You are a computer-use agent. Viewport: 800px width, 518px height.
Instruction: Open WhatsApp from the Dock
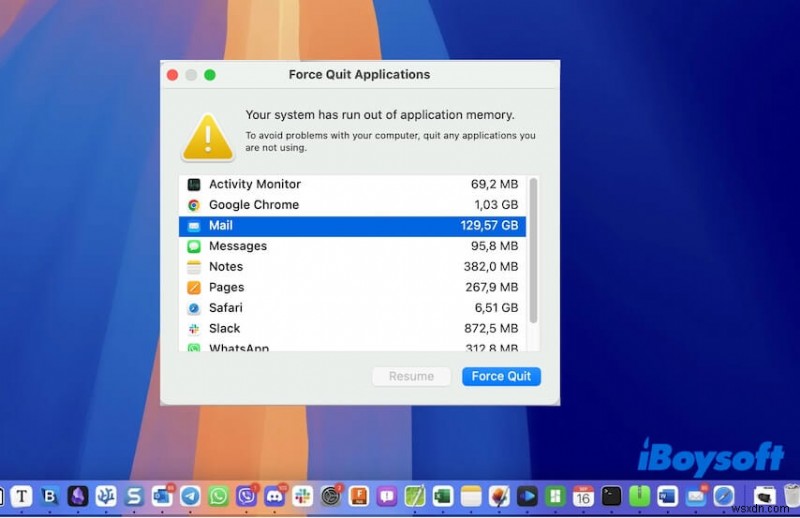(218, 496)
